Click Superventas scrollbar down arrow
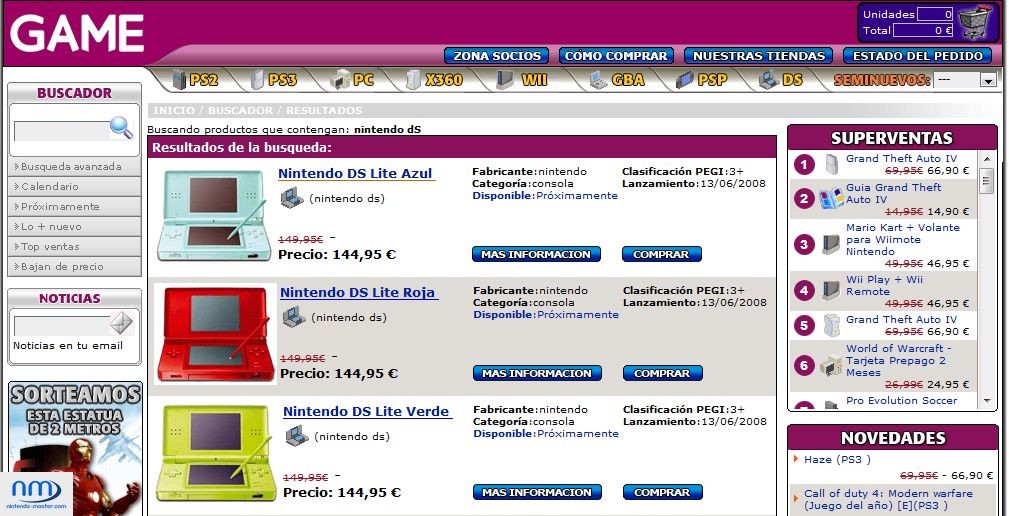Screen dimensions: 1009x516 coord(987,400)
